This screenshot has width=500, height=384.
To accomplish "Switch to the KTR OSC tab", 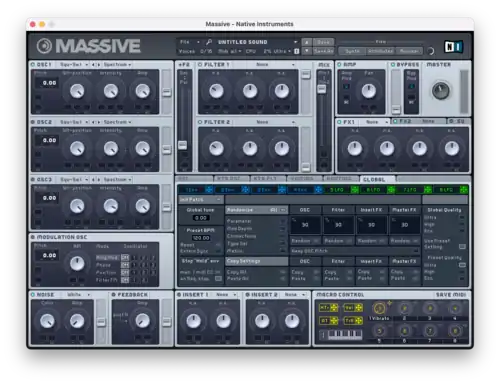I will point(232,179).
